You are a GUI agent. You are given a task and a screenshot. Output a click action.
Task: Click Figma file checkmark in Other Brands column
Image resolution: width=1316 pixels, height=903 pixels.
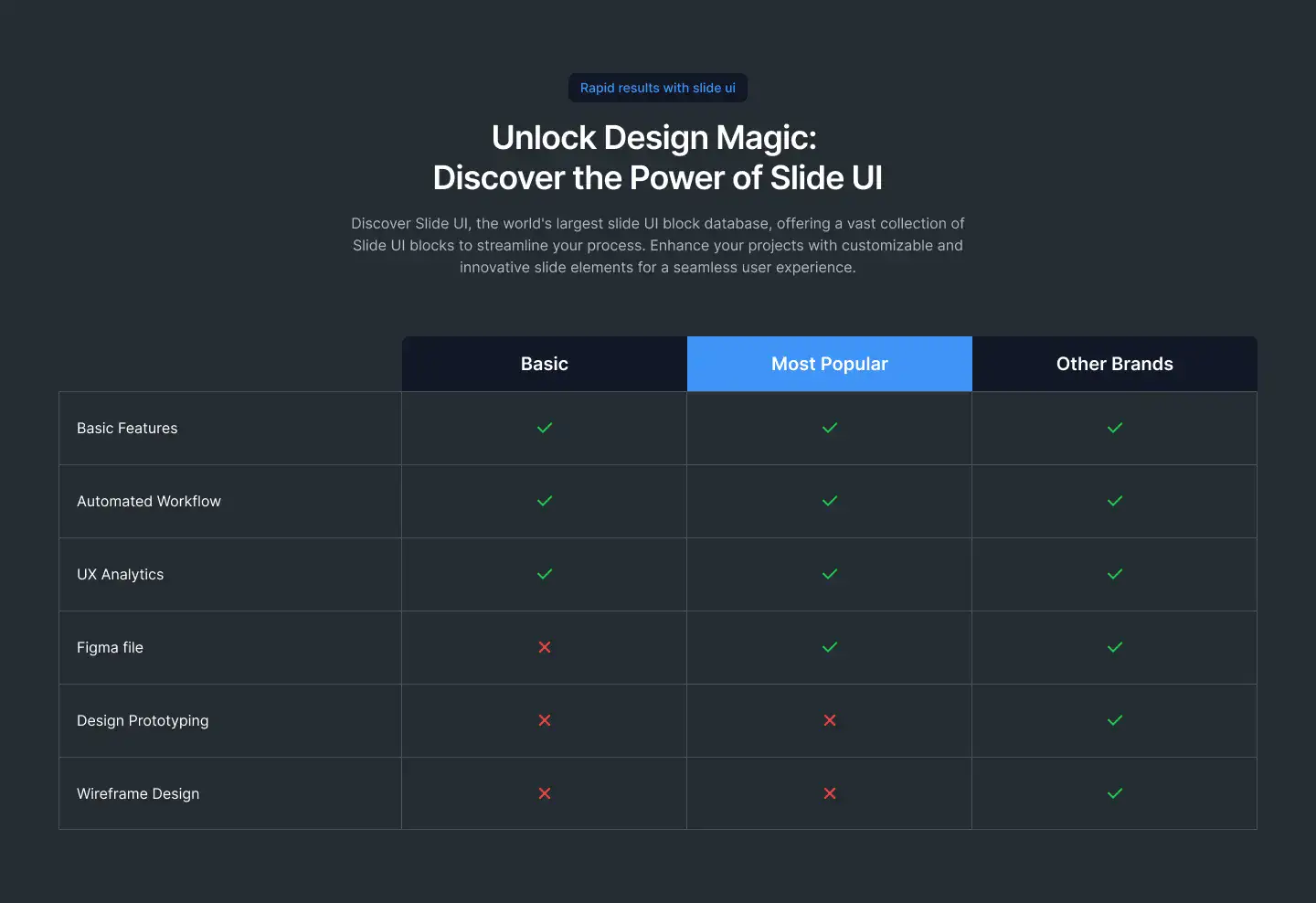tap(1115, 647)
